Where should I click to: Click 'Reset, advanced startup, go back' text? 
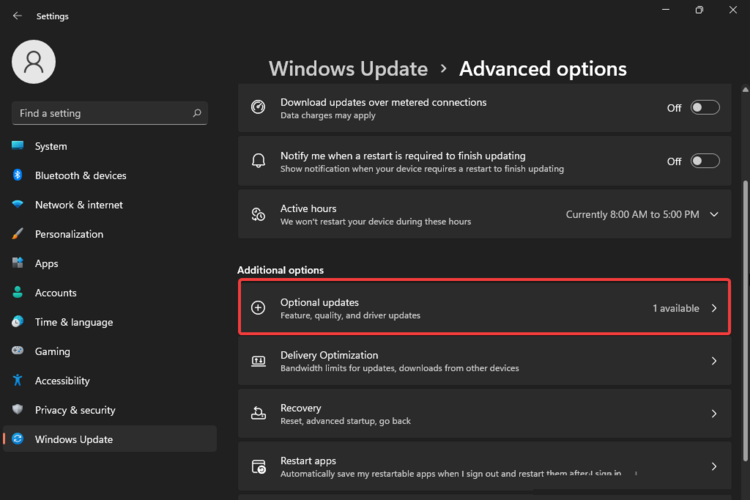345,421
